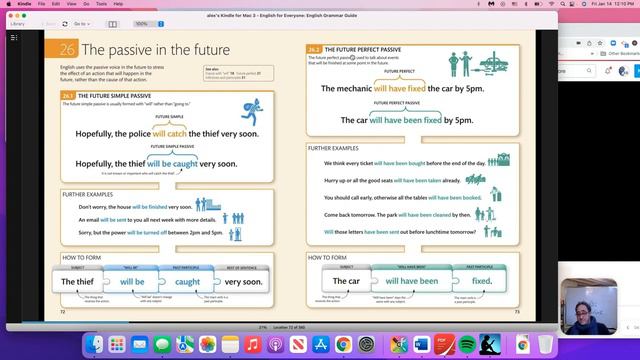640x360 pixels.
Task: Open the Trash in Dock
Action: 545,344
